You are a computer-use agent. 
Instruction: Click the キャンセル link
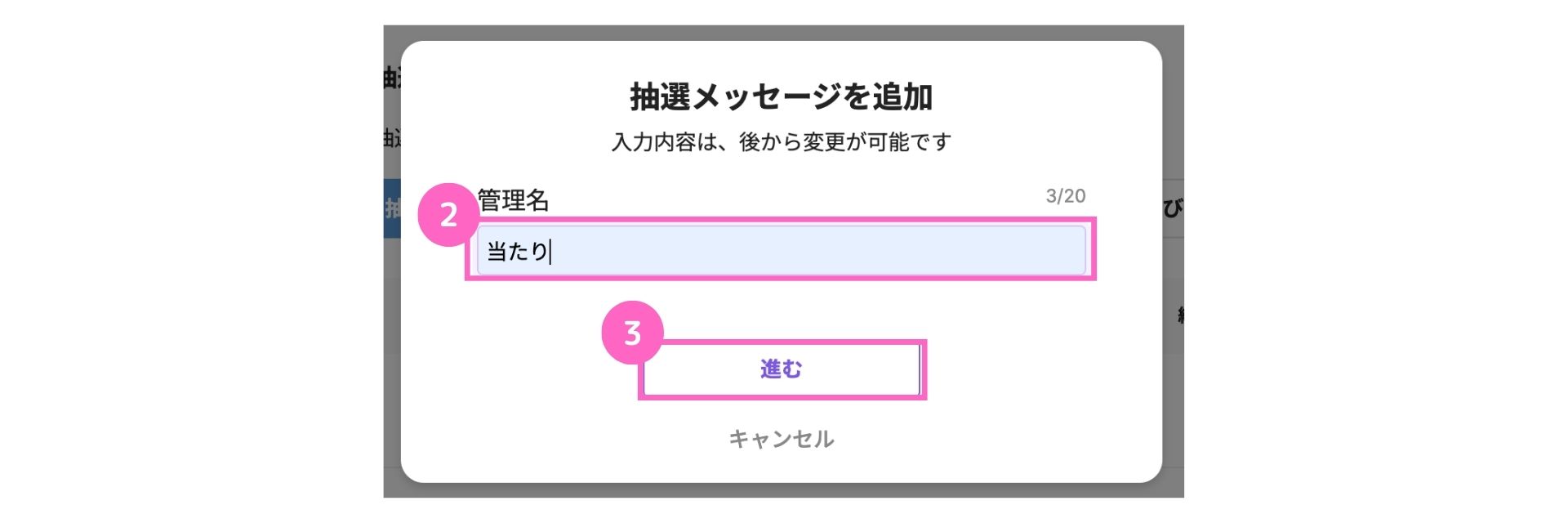(x=782, y=439)
